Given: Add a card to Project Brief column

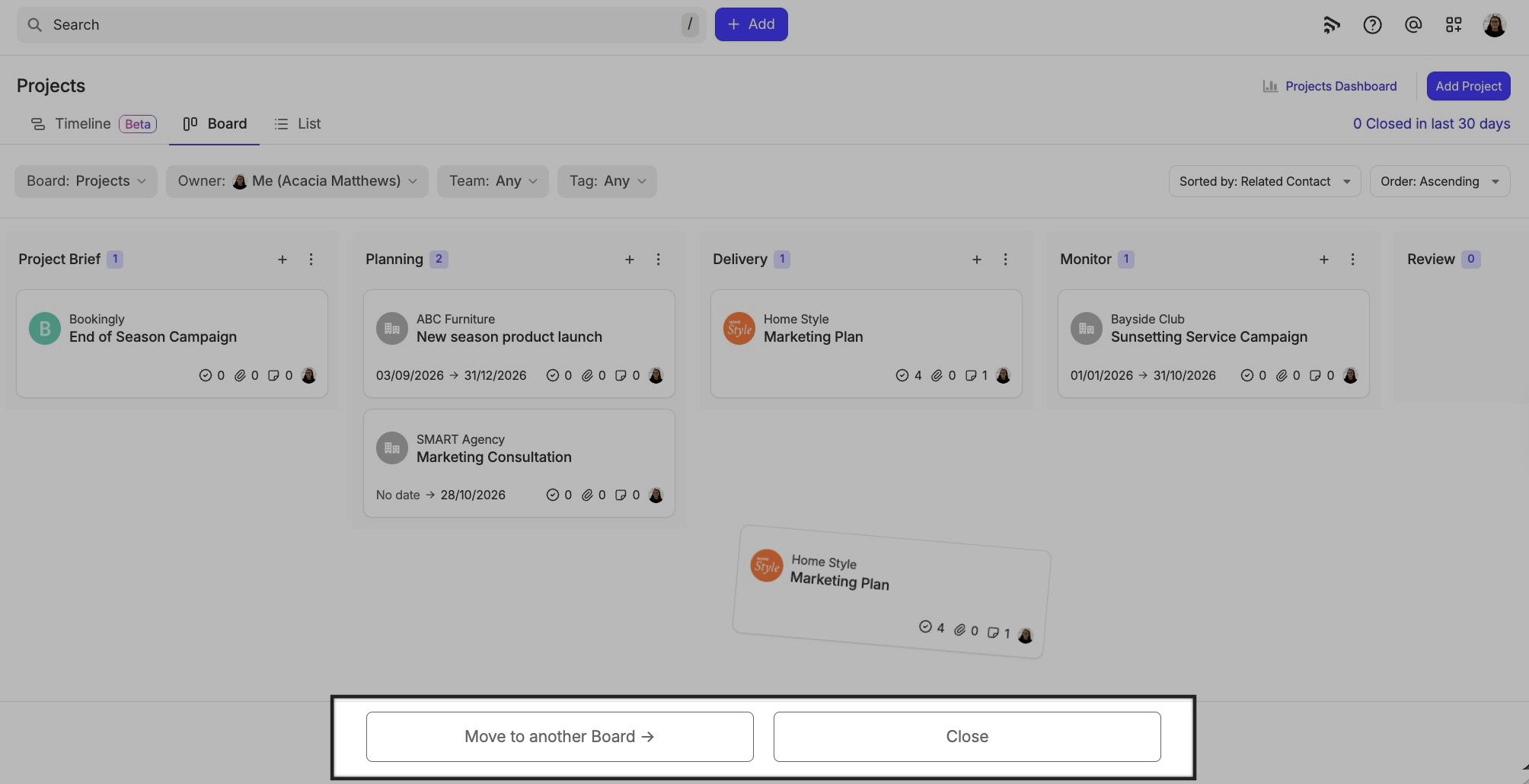Looking at the screenshot, I should click(x=282, y=260).
